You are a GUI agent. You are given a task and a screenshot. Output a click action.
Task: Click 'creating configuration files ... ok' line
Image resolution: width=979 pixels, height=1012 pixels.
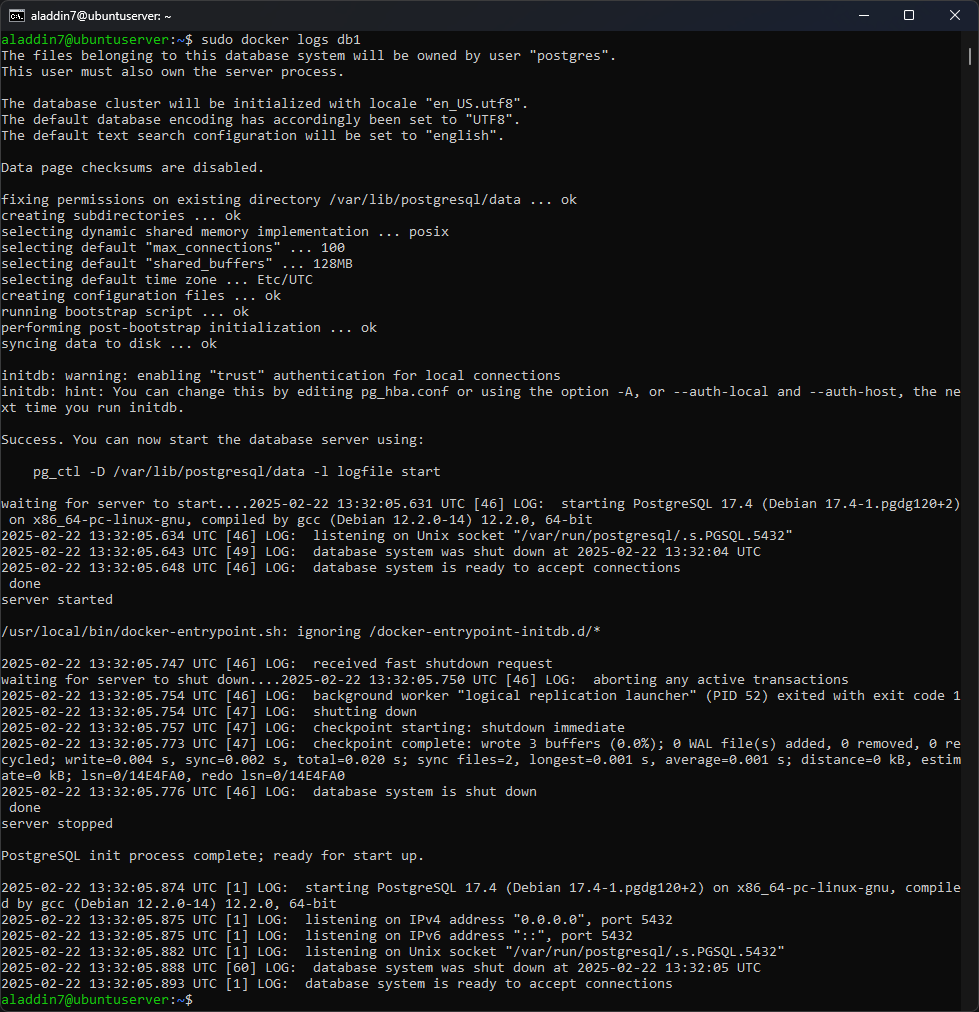coord(141,296)
